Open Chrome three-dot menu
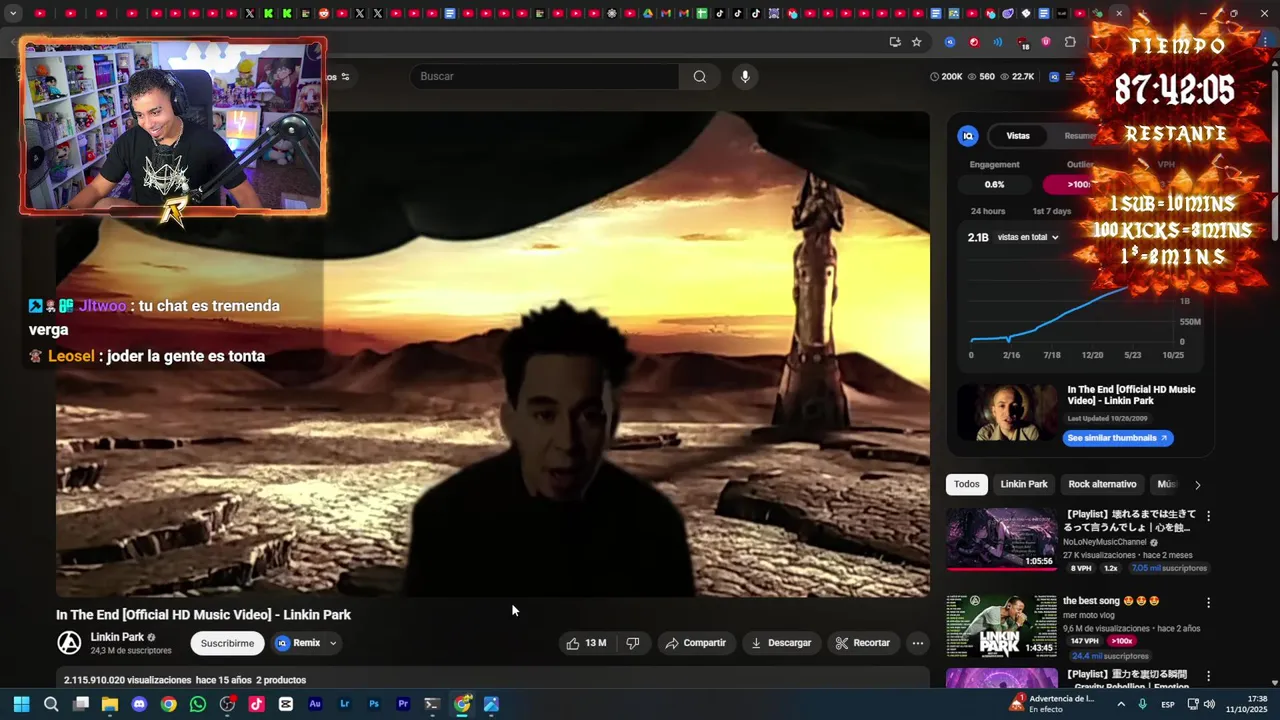 point(1263,42)
